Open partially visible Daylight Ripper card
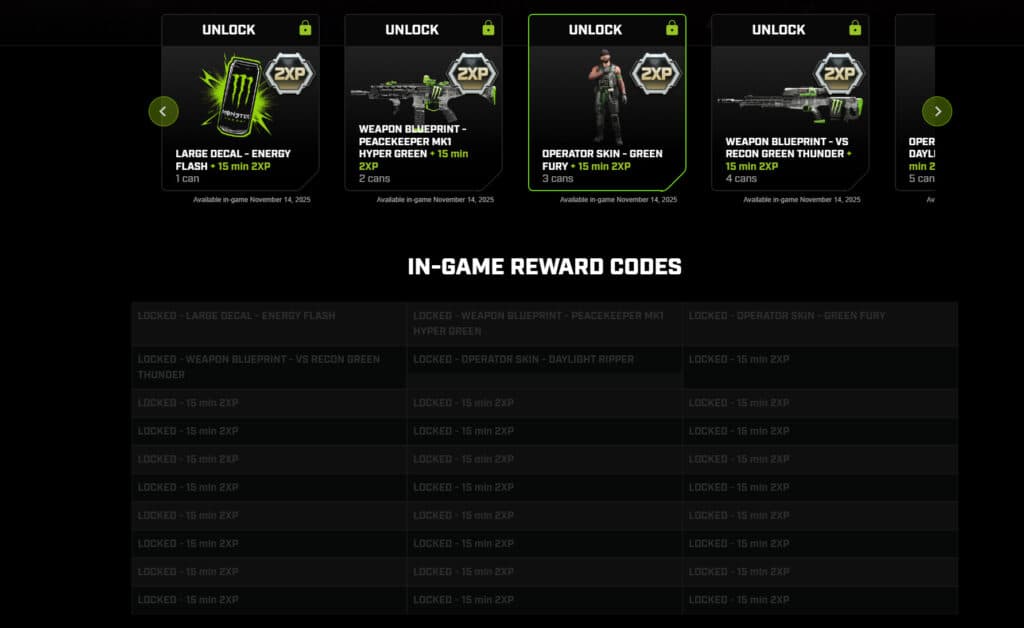Viewport: 1024px width, 628px height. 915,102
